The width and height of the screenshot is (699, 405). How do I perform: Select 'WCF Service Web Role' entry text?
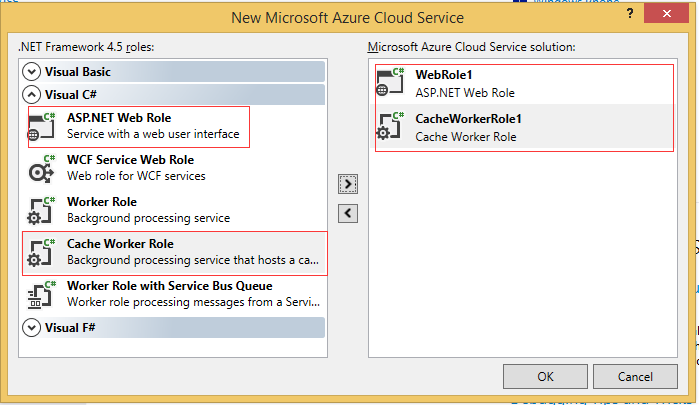point(131,160)
